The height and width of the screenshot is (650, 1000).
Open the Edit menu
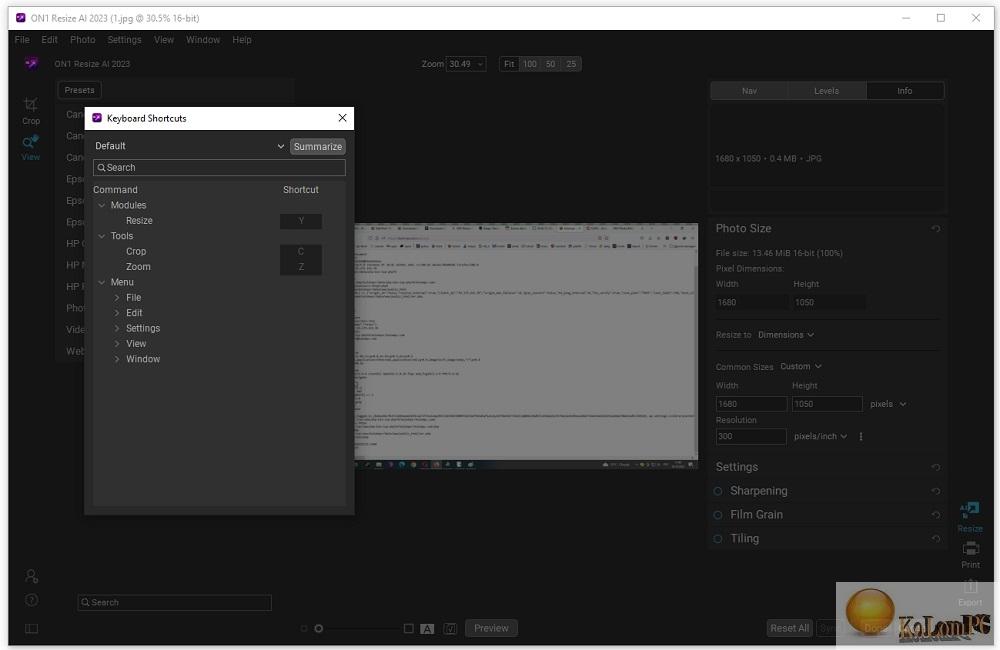pyautogui.click(x=49, y=40)
